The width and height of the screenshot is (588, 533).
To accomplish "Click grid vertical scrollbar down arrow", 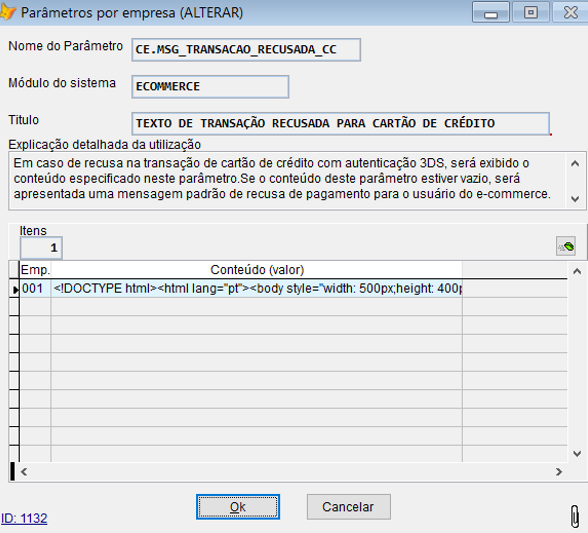I will point(577,453).
